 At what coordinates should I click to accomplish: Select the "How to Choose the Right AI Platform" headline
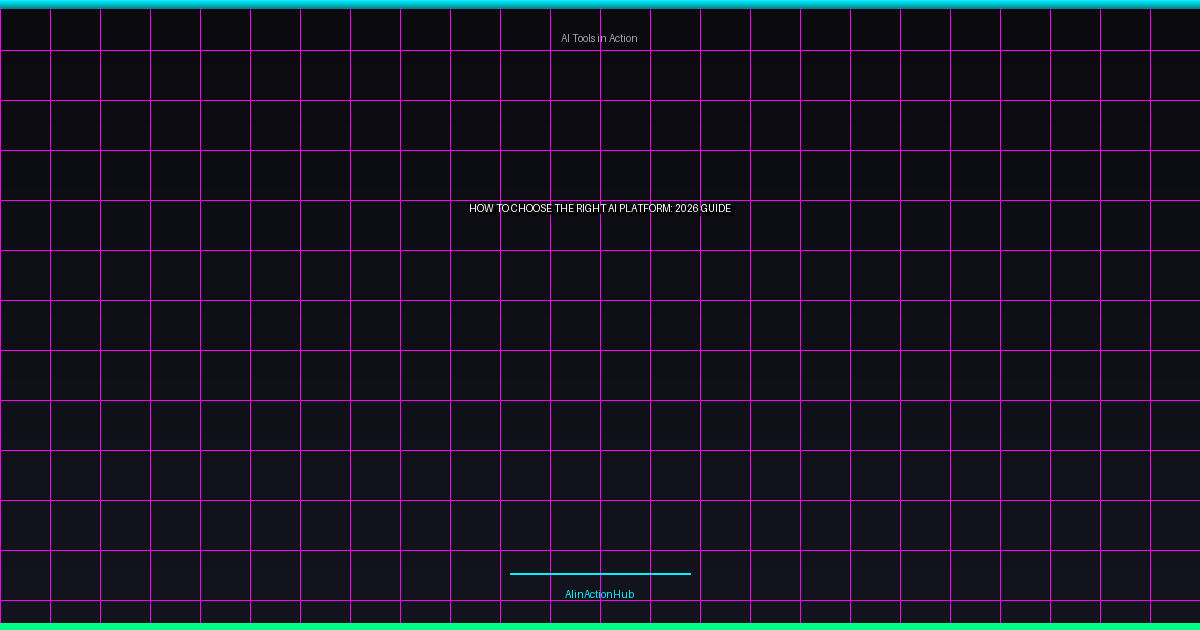pos(600,208)
